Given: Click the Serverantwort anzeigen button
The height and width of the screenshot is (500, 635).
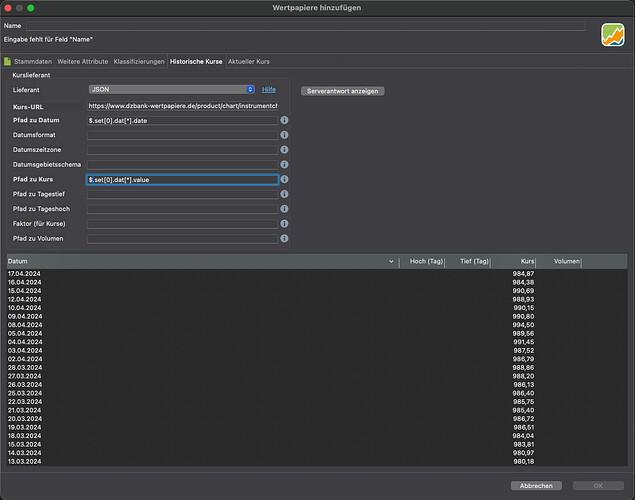Looking at the screenshot, I should click(343, 91).
